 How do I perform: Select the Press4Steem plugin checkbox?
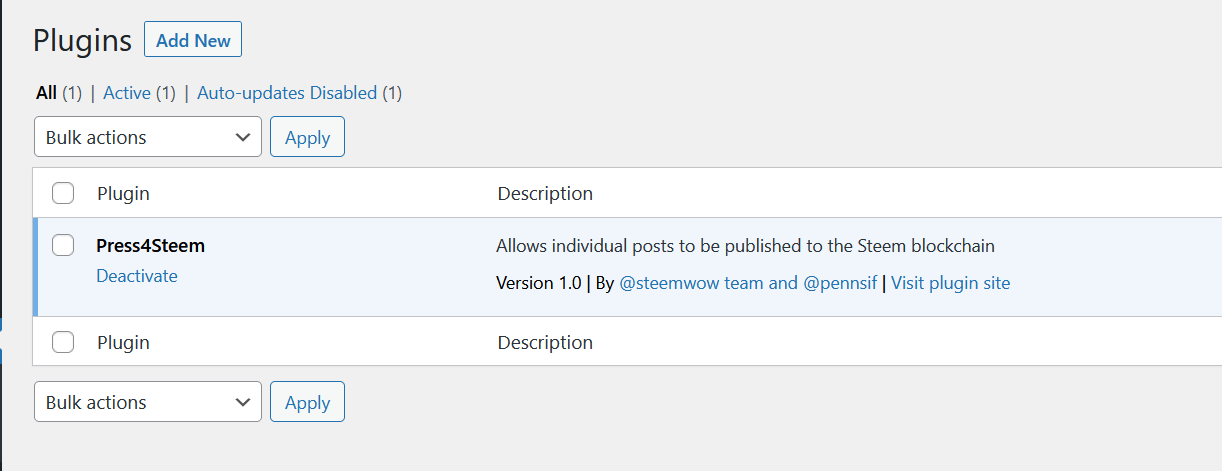tap(63, 245)
